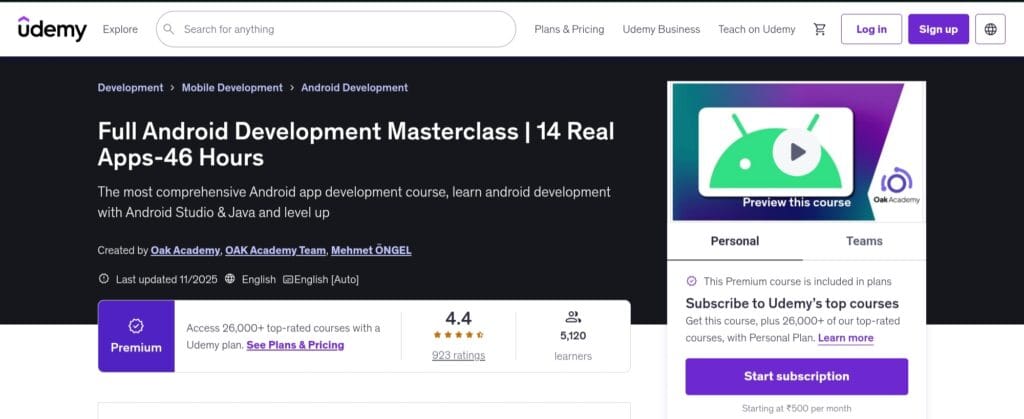The width and height of the screenshot is (1024, 419).
Task: Open the Udemy home logo
Action: point(52,29)
